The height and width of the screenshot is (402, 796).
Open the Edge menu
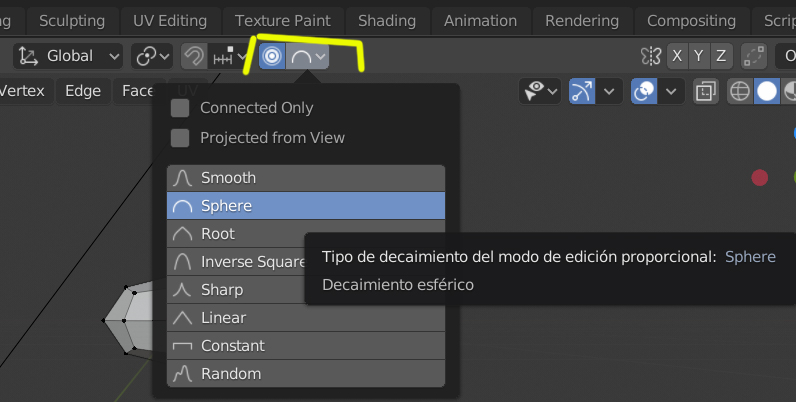pos(83,91)
